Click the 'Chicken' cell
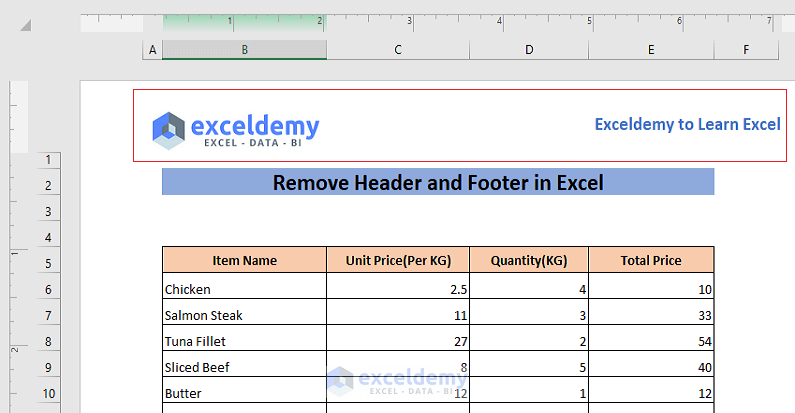The width and height of the screenshot is (795, 413). (244, 289)
